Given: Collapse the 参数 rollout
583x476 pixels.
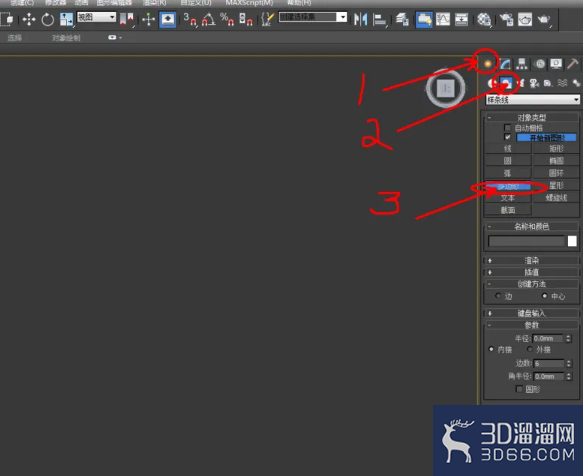Looking at the screenshot, I should pos(531,325).
